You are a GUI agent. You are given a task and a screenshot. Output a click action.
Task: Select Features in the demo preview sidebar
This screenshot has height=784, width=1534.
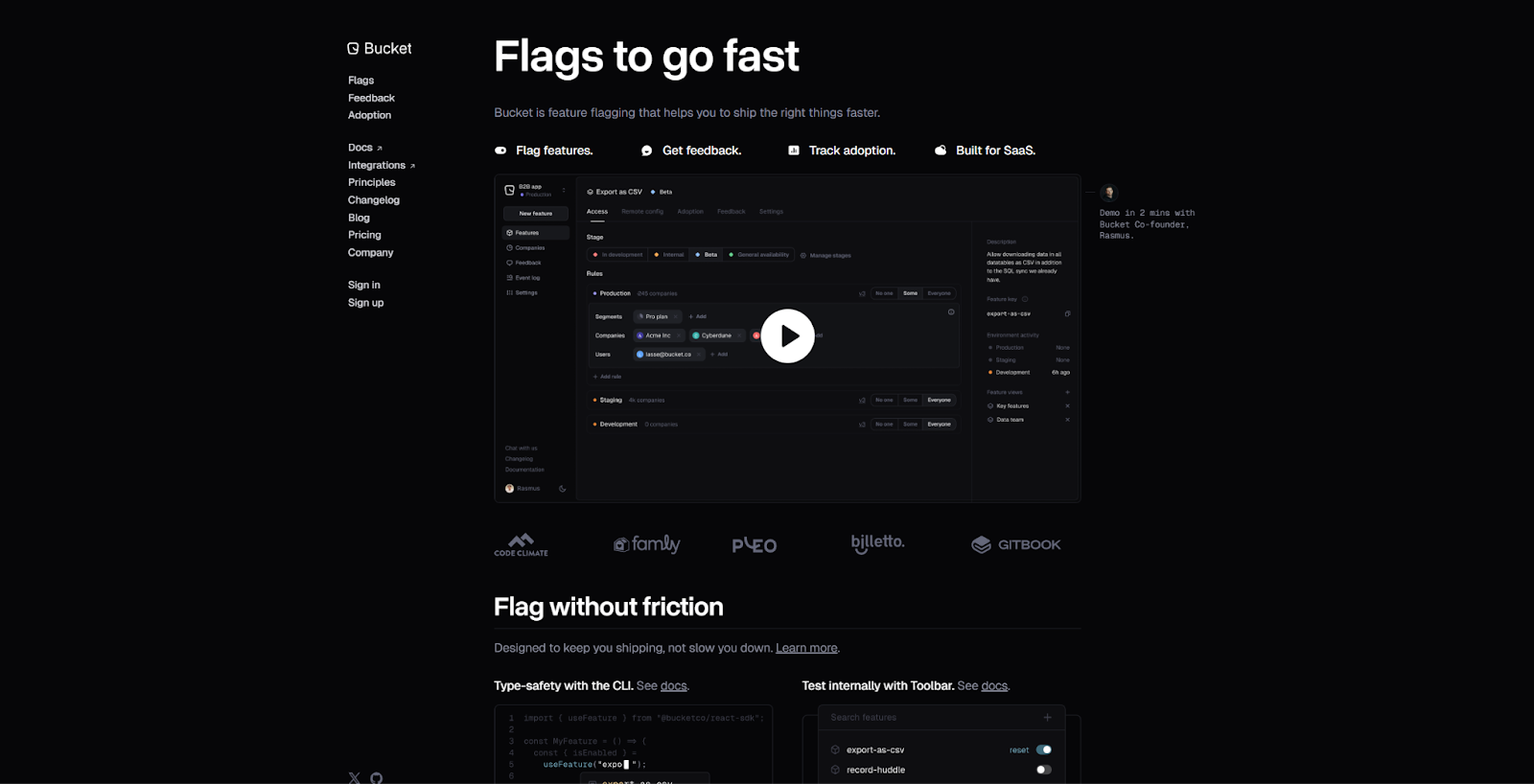[536, 233]
